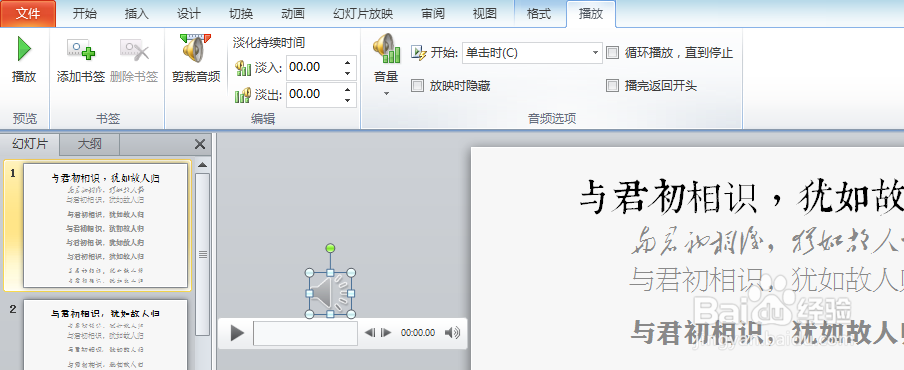
Task: Switch to the Animations (动画) ribbon tab
Action: 293,14
